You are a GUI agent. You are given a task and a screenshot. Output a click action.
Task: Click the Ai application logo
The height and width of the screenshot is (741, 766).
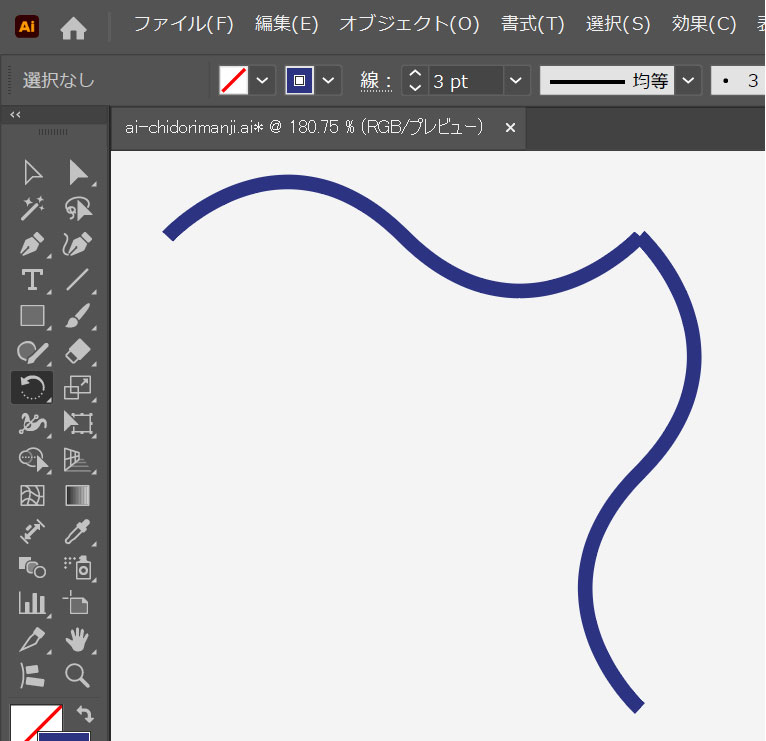(x=27, y=26)
